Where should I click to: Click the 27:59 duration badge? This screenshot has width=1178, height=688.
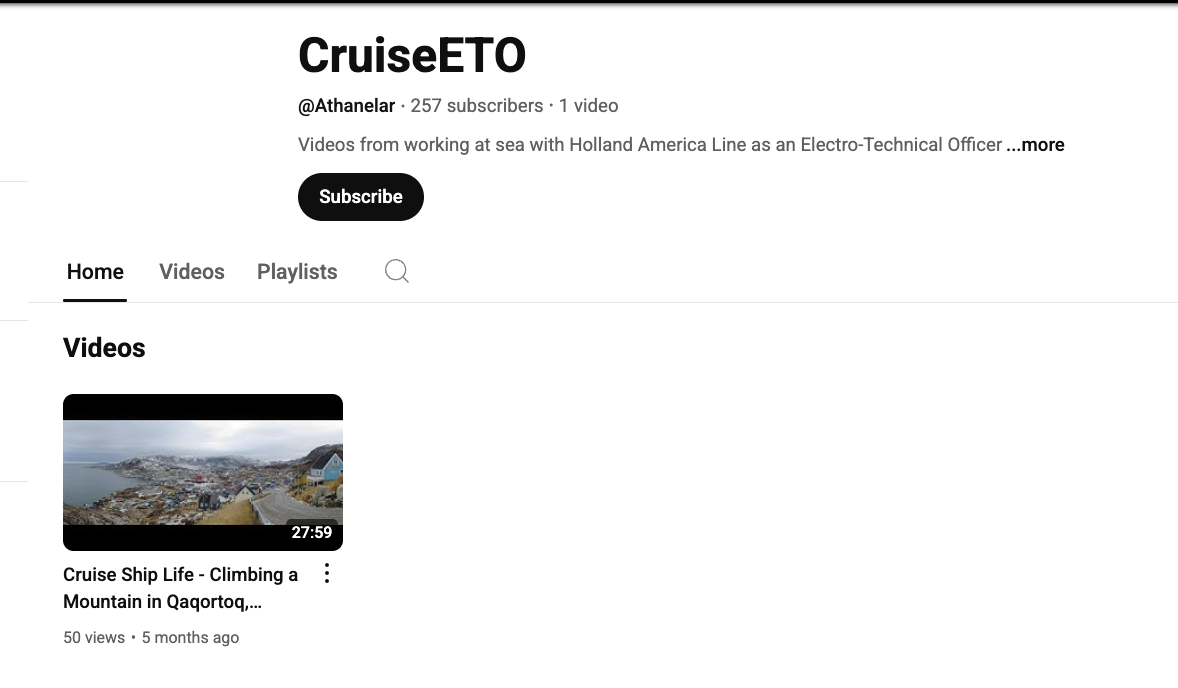(312, 533)
